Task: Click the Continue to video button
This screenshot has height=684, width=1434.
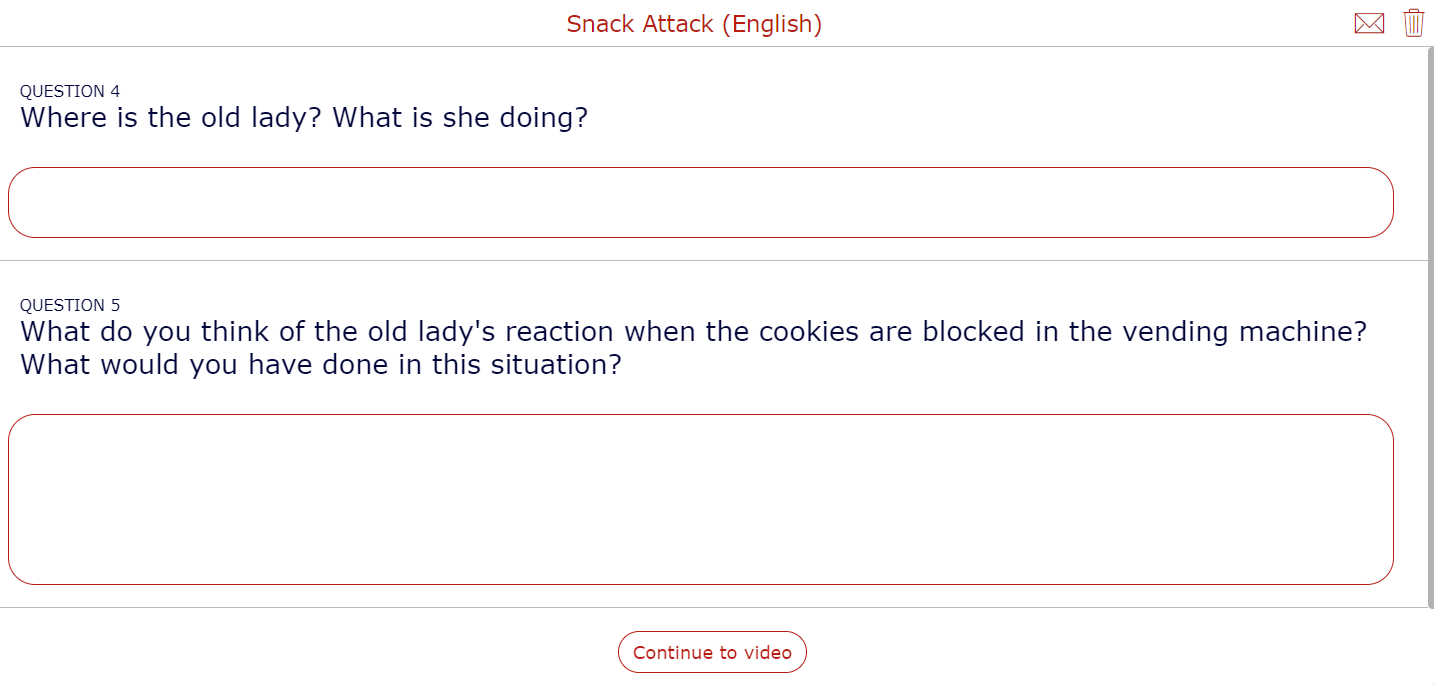Action: coord(712,651)
